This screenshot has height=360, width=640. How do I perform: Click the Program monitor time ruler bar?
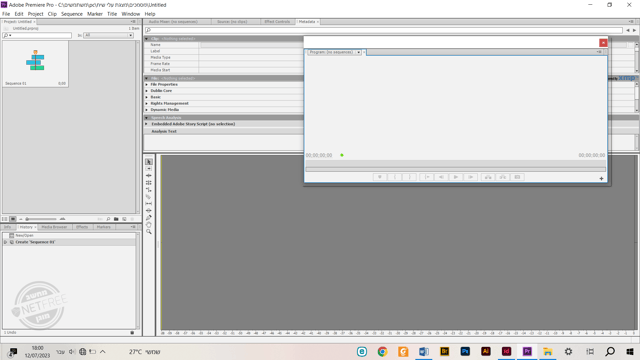(456, 163)
